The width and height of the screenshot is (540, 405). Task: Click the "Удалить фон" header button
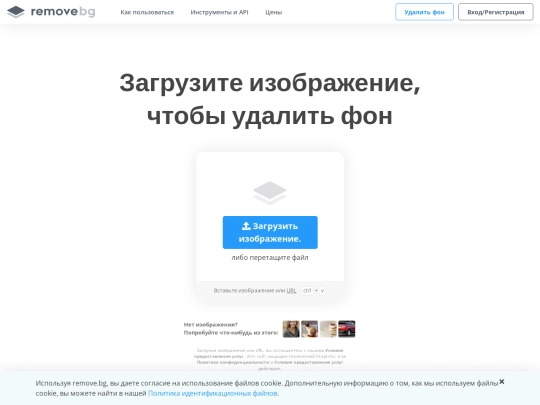coord(424,12)
